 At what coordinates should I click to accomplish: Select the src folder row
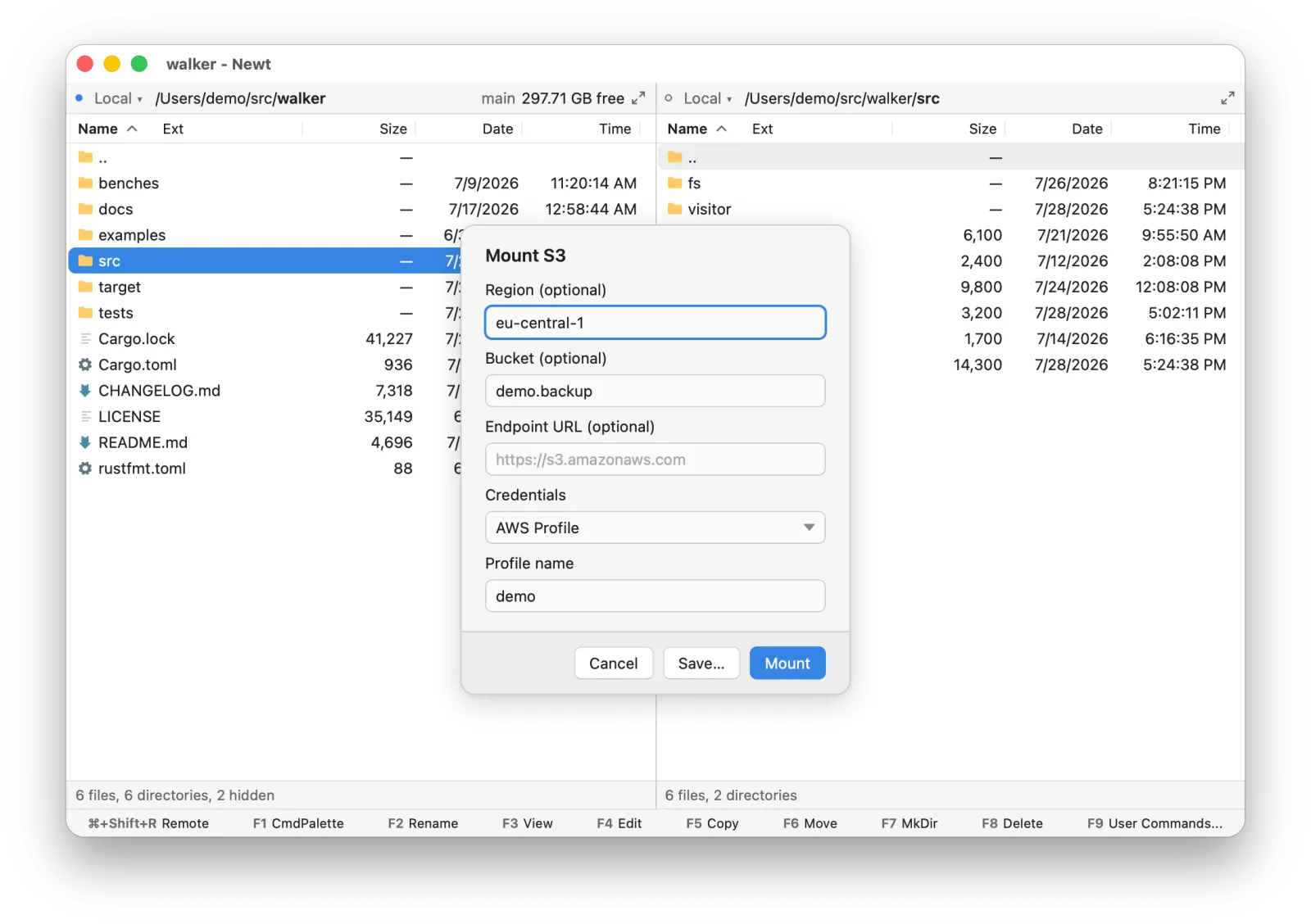[265, 260]
